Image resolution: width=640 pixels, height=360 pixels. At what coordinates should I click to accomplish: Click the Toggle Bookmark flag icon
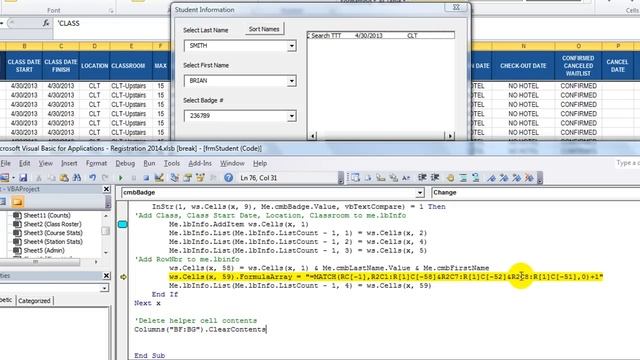click(491, 178)
